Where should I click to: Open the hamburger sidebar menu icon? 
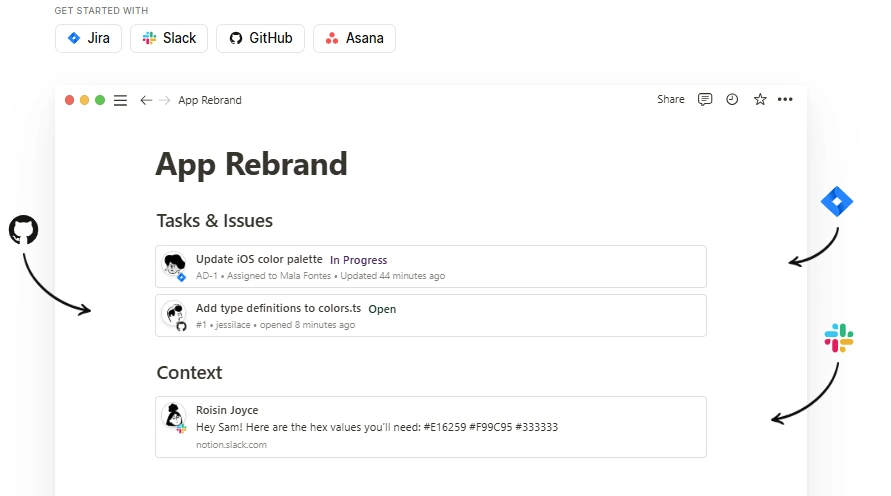click(120, 101)
